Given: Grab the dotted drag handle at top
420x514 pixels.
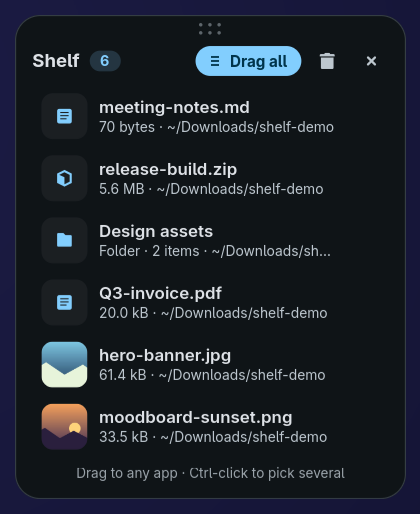Looking at the screenshot, I should (210, 29).
